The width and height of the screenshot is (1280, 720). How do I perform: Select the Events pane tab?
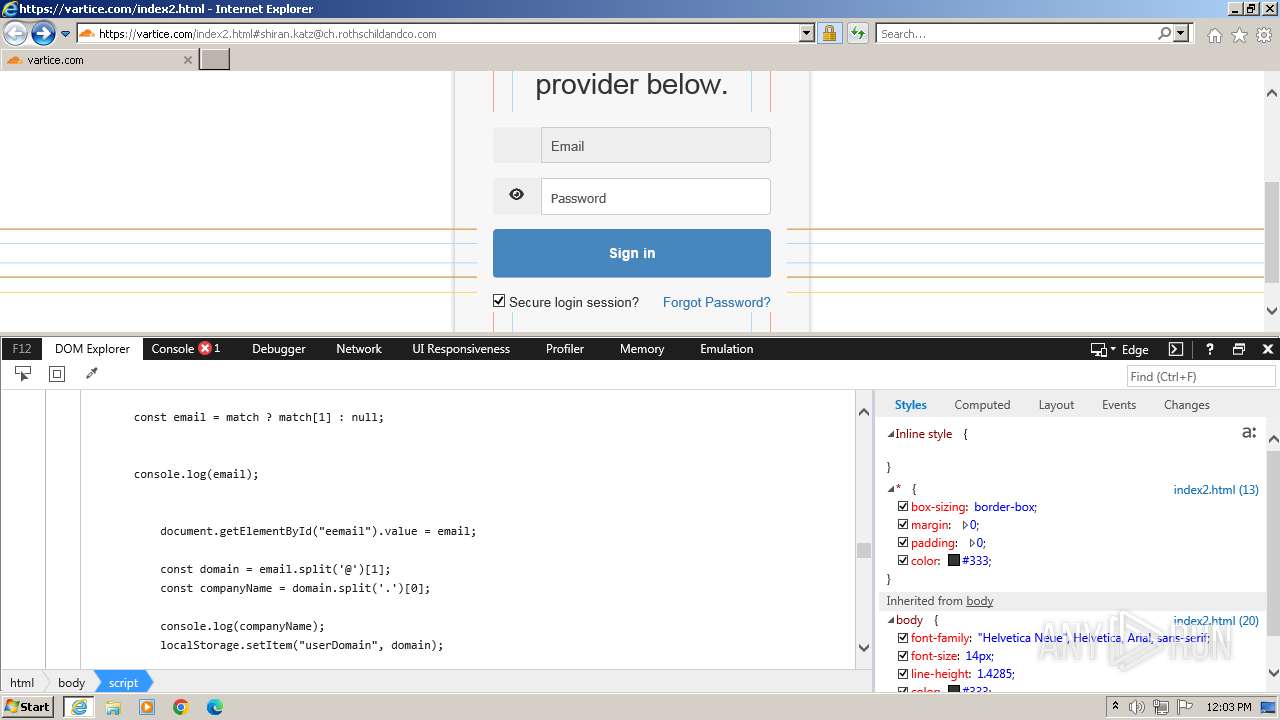coord(1119,405)
